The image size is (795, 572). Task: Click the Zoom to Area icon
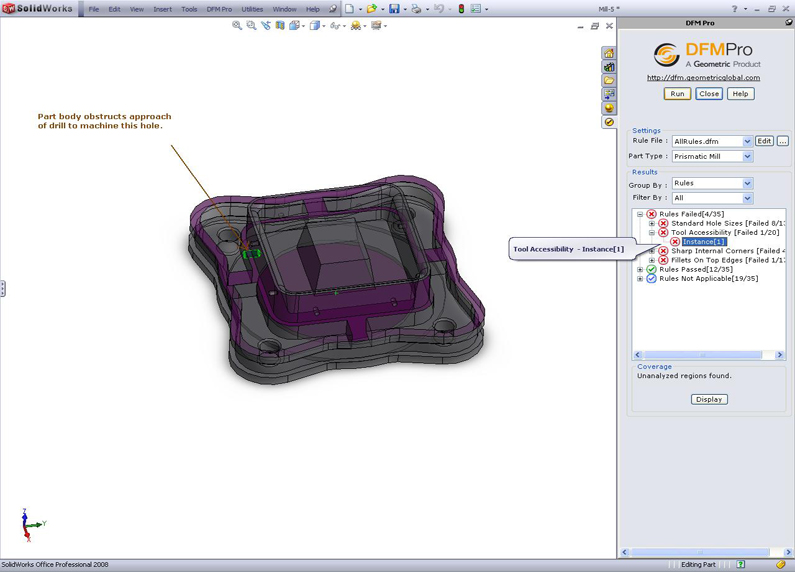pos(251,25)
